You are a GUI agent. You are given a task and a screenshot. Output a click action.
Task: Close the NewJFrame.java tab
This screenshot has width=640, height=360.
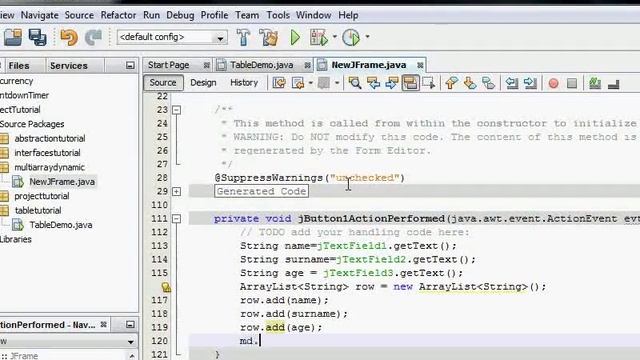[420, 65]
